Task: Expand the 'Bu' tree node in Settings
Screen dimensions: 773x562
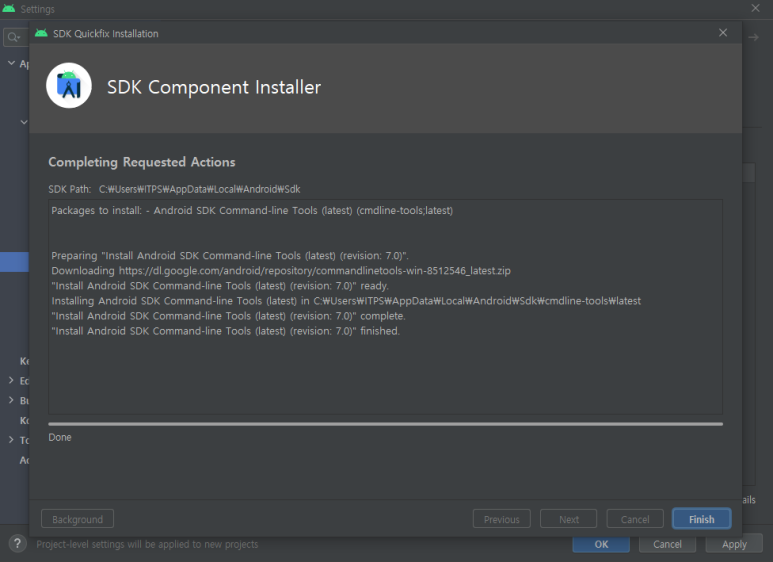Action: click(11, 400)
